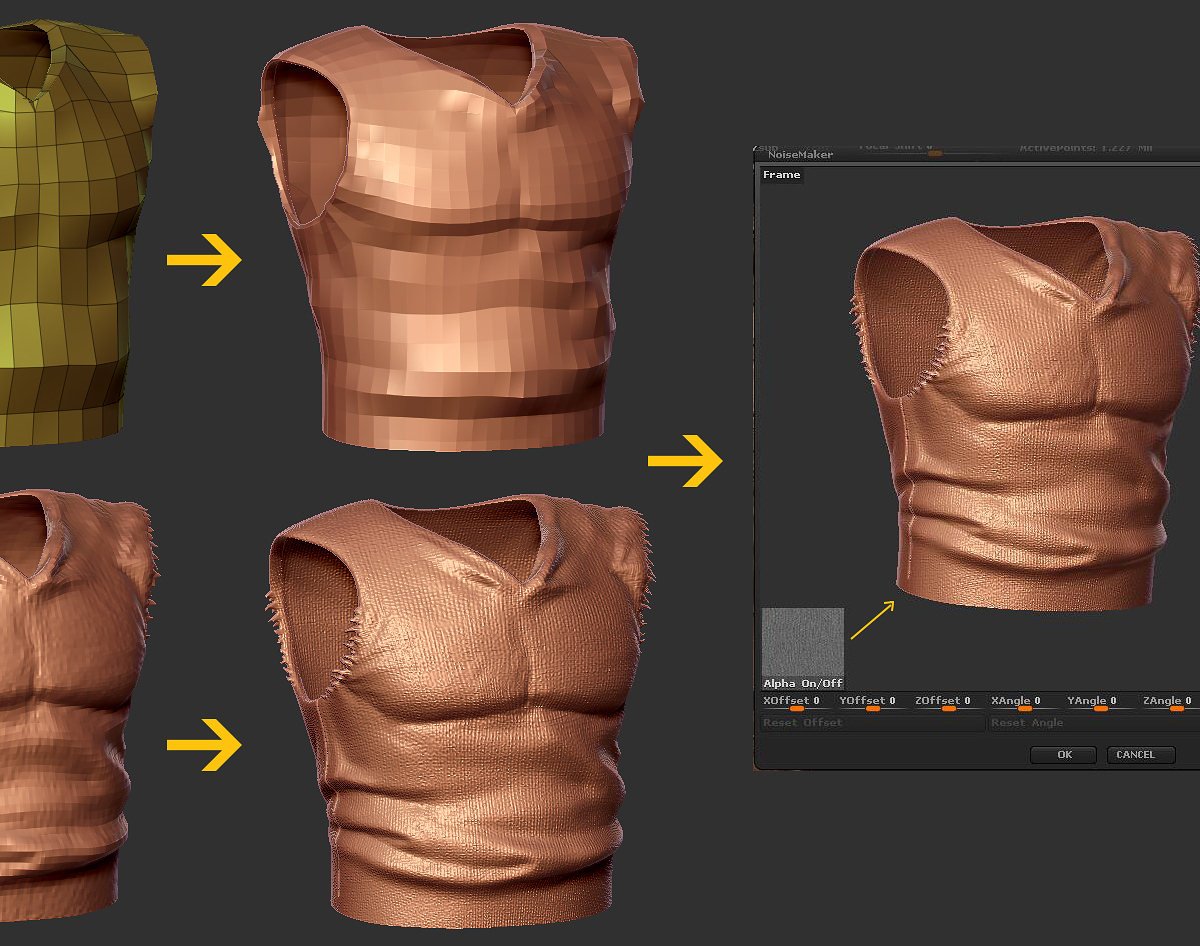The width and height of the screenshot is (1200, 946).
Task: Confirm the noise settings with OK
Action: pyautogui.click(x=1064, y=755)
